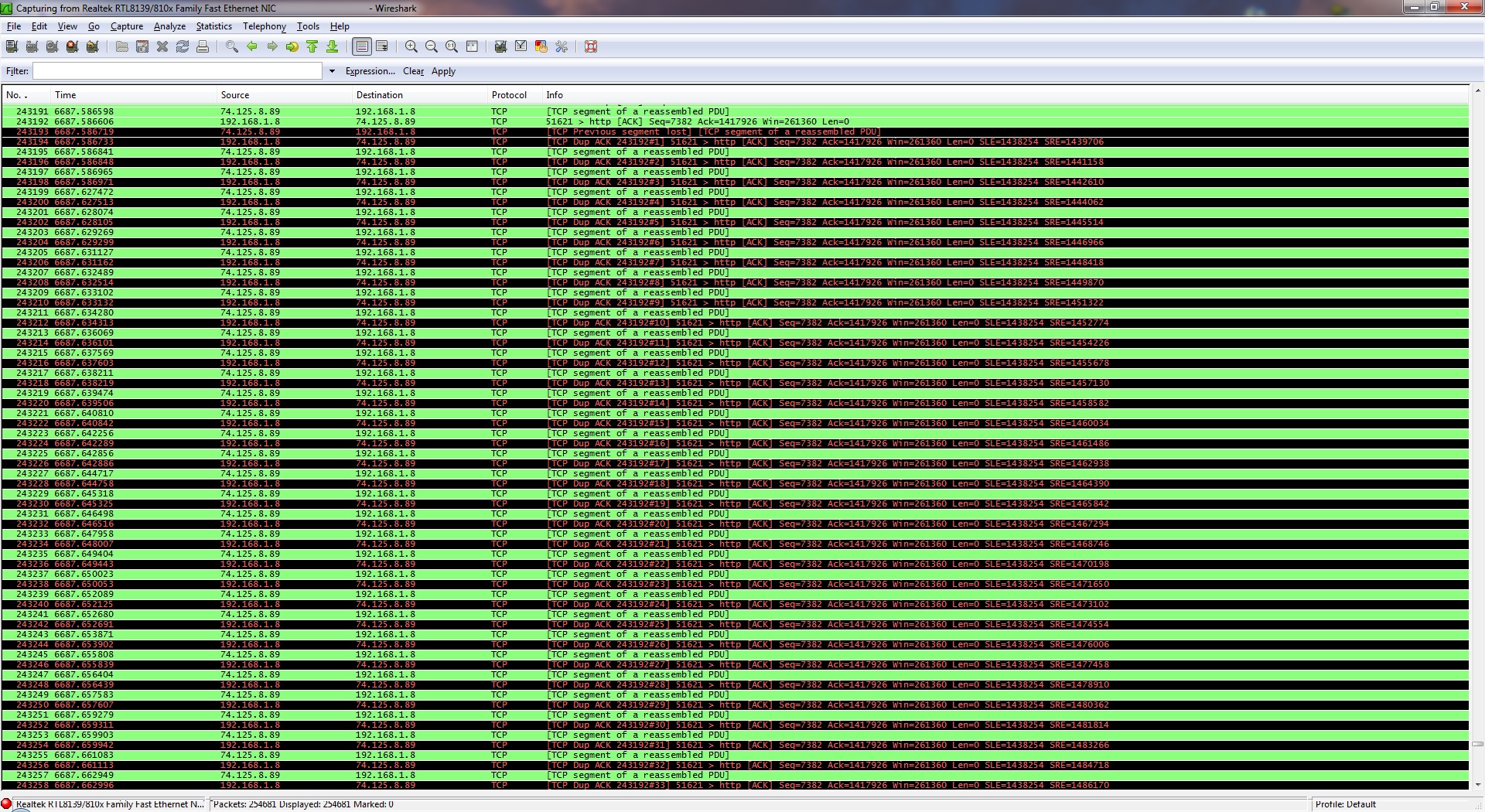Open the Analyze menu
1485x812 pixels.
[x=169, y=26]
